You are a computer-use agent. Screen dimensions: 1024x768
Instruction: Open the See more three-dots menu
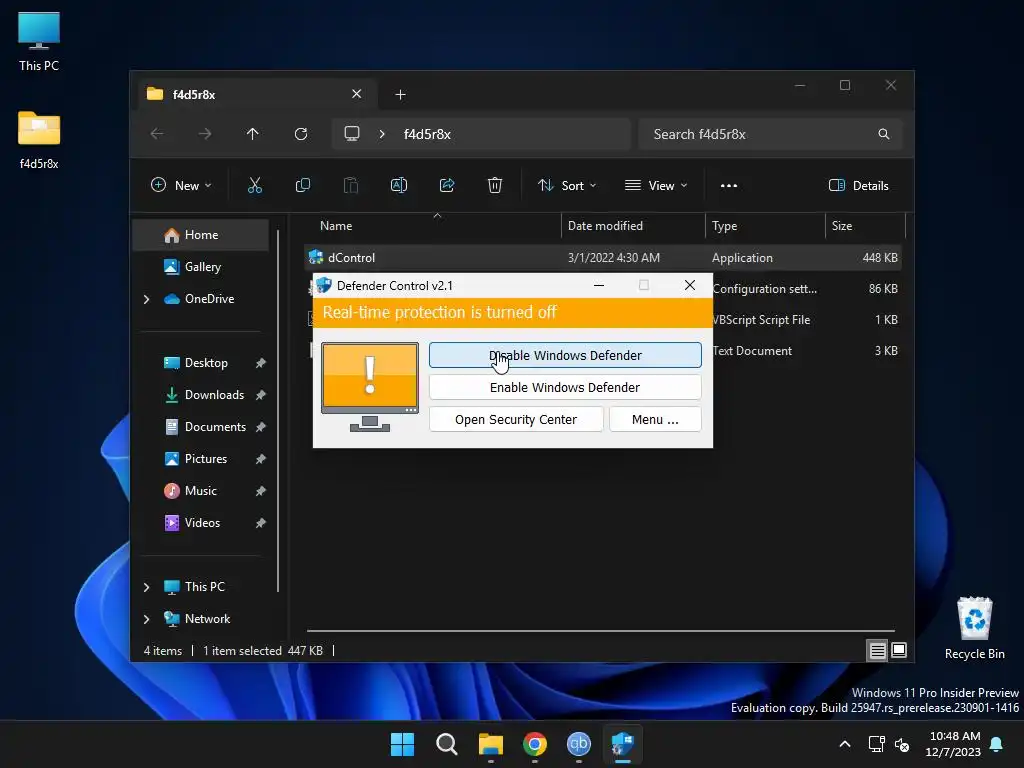(729, 185)
